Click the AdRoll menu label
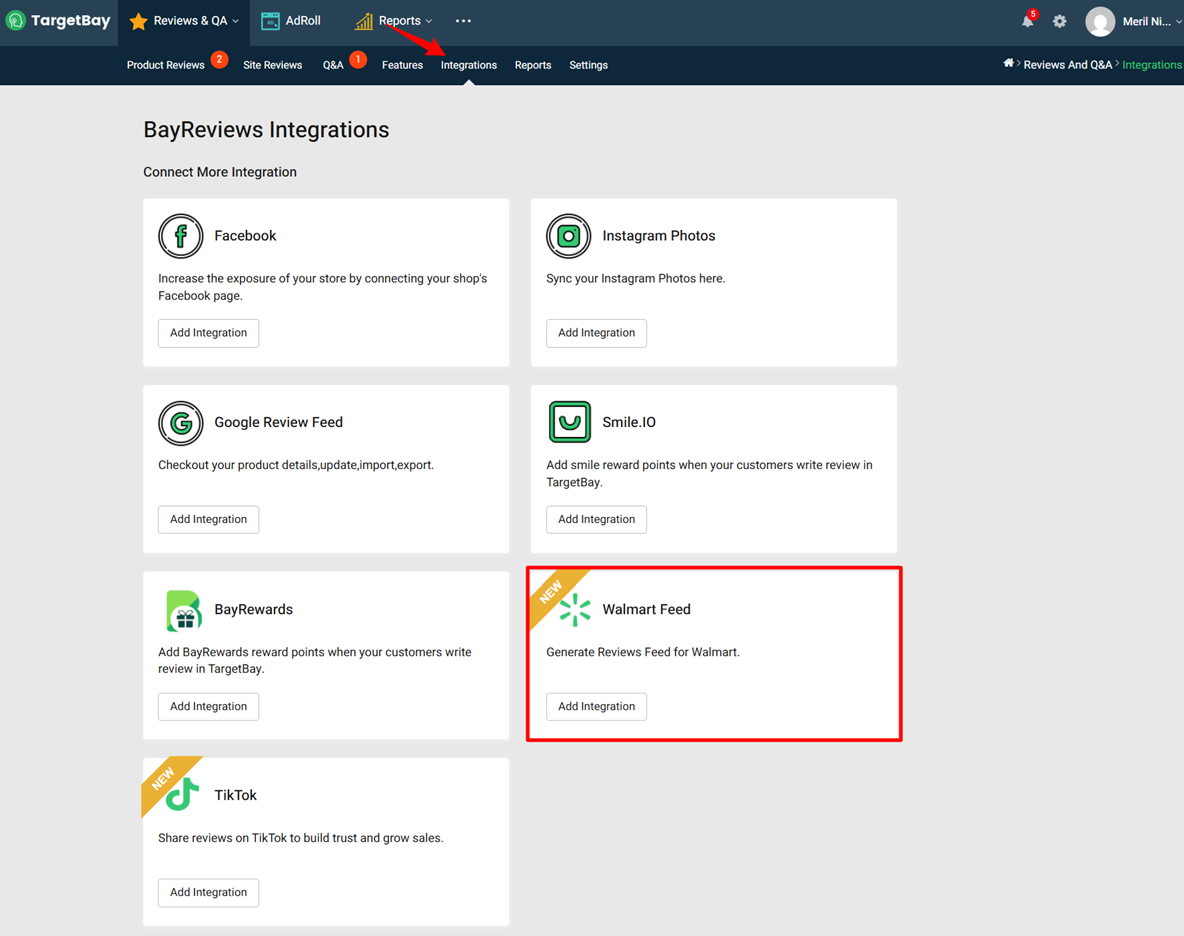Screen dimensions: 1184x936 [x=303, y=20]
